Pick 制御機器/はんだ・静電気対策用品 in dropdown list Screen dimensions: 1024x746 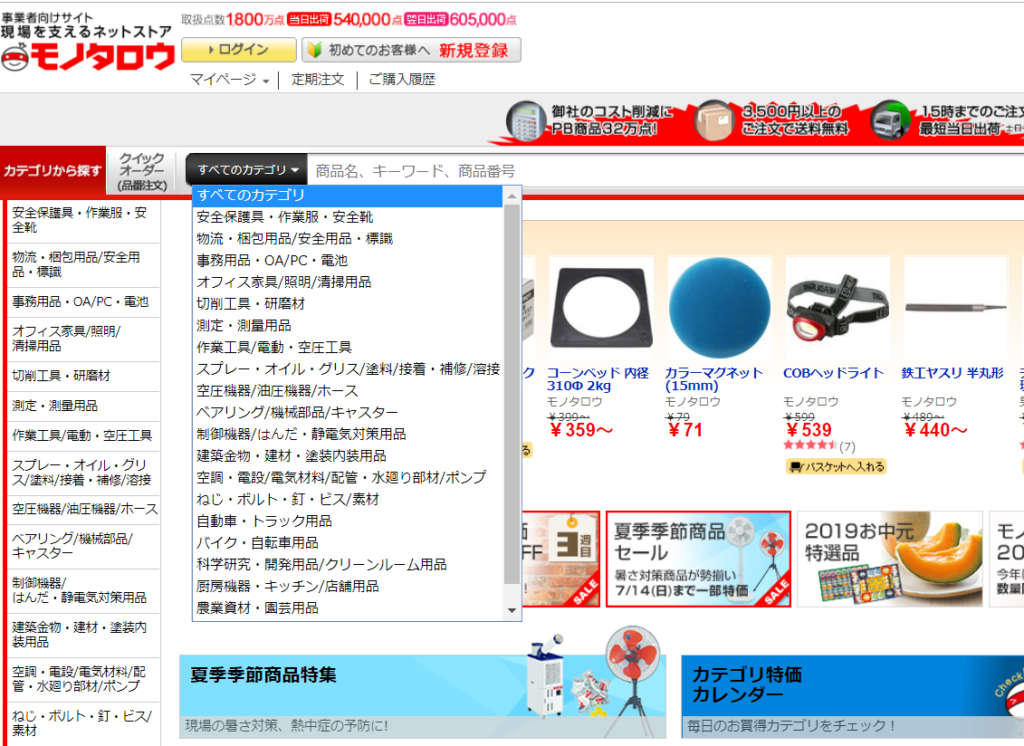(x=348, y=434)
